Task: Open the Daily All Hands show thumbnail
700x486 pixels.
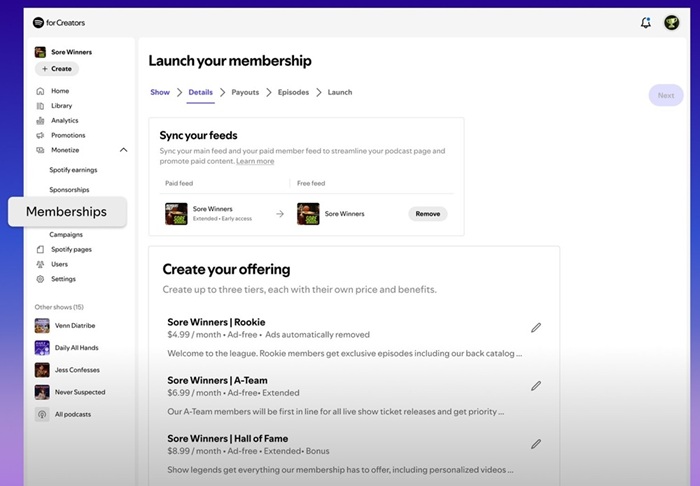Action: click(x=42, y=348)
